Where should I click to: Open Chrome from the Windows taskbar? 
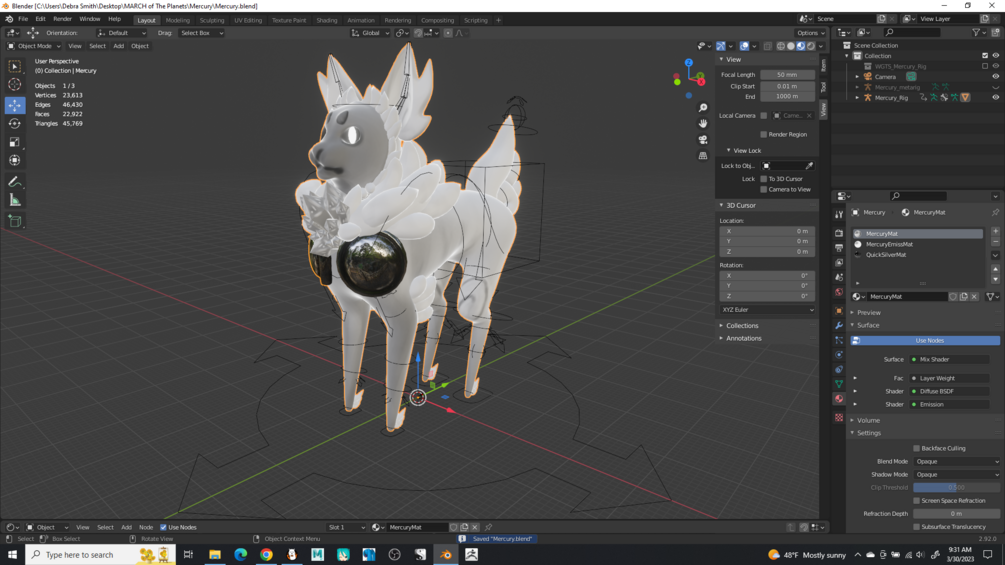coord(266,555)
